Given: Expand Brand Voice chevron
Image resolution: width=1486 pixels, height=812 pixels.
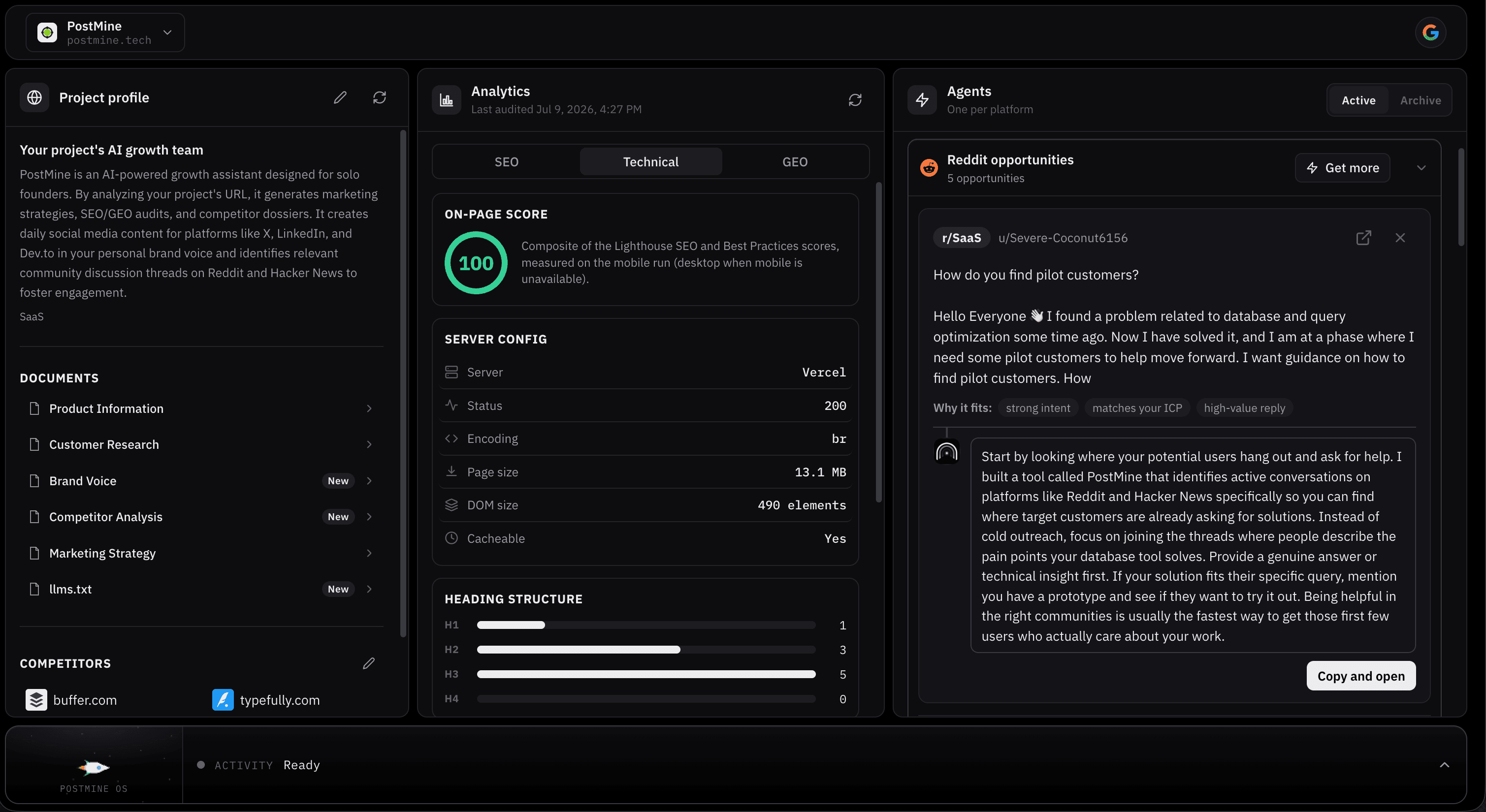Looking at the screenshot, I should pos(369,480).
